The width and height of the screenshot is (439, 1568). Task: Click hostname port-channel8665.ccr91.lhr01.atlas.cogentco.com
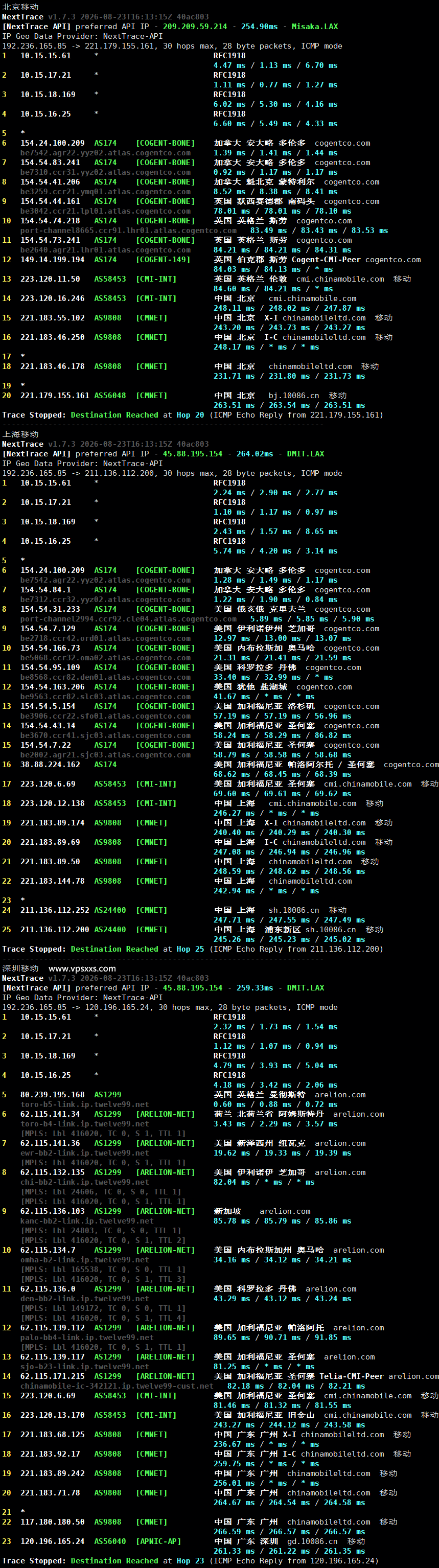128,230
